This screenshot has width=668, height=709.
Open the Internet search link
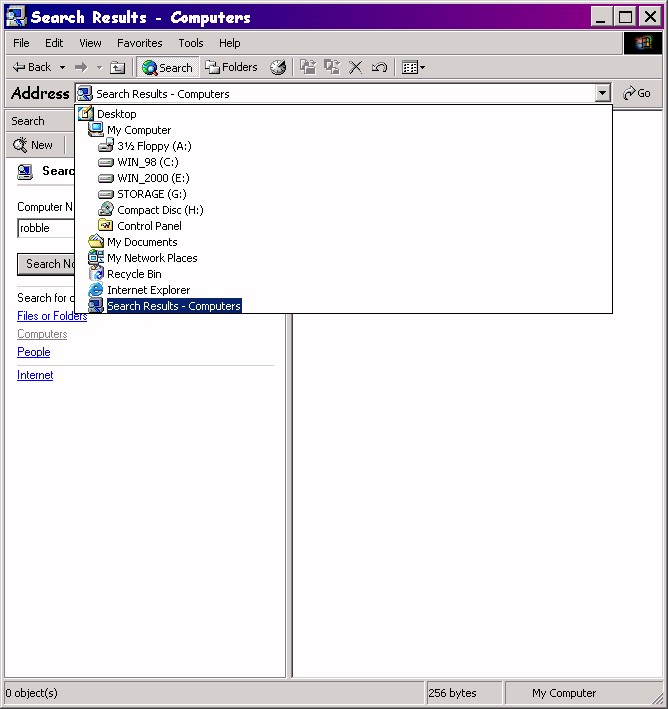[x=35, y=375]
